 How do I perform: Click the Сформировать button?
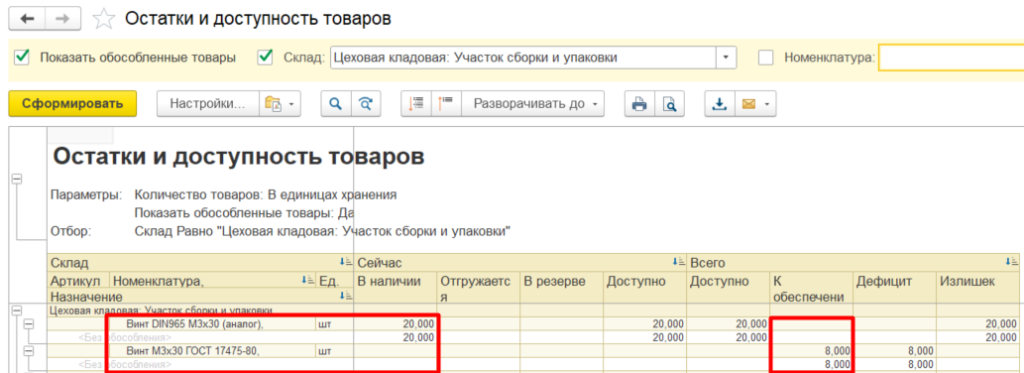coord(72,104)
